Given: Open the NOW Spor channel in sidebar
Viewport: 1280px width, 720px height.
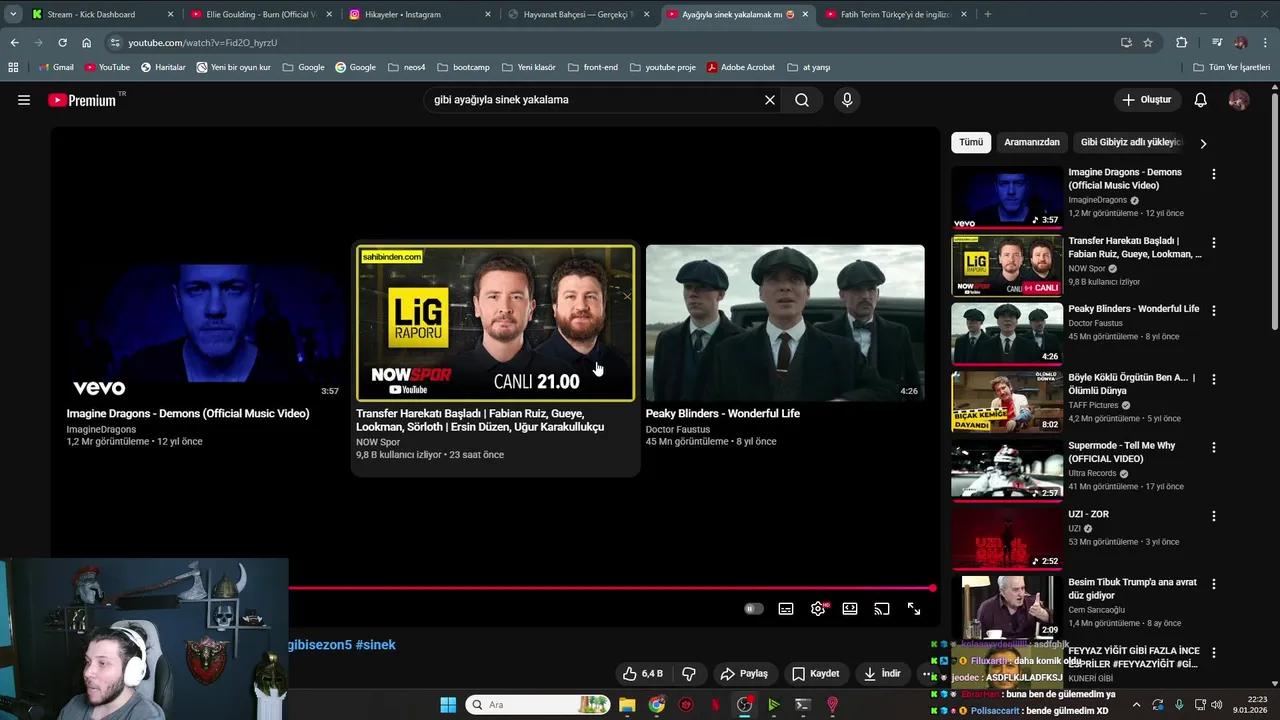Looking at the screenshot, I should point(1087,268).
